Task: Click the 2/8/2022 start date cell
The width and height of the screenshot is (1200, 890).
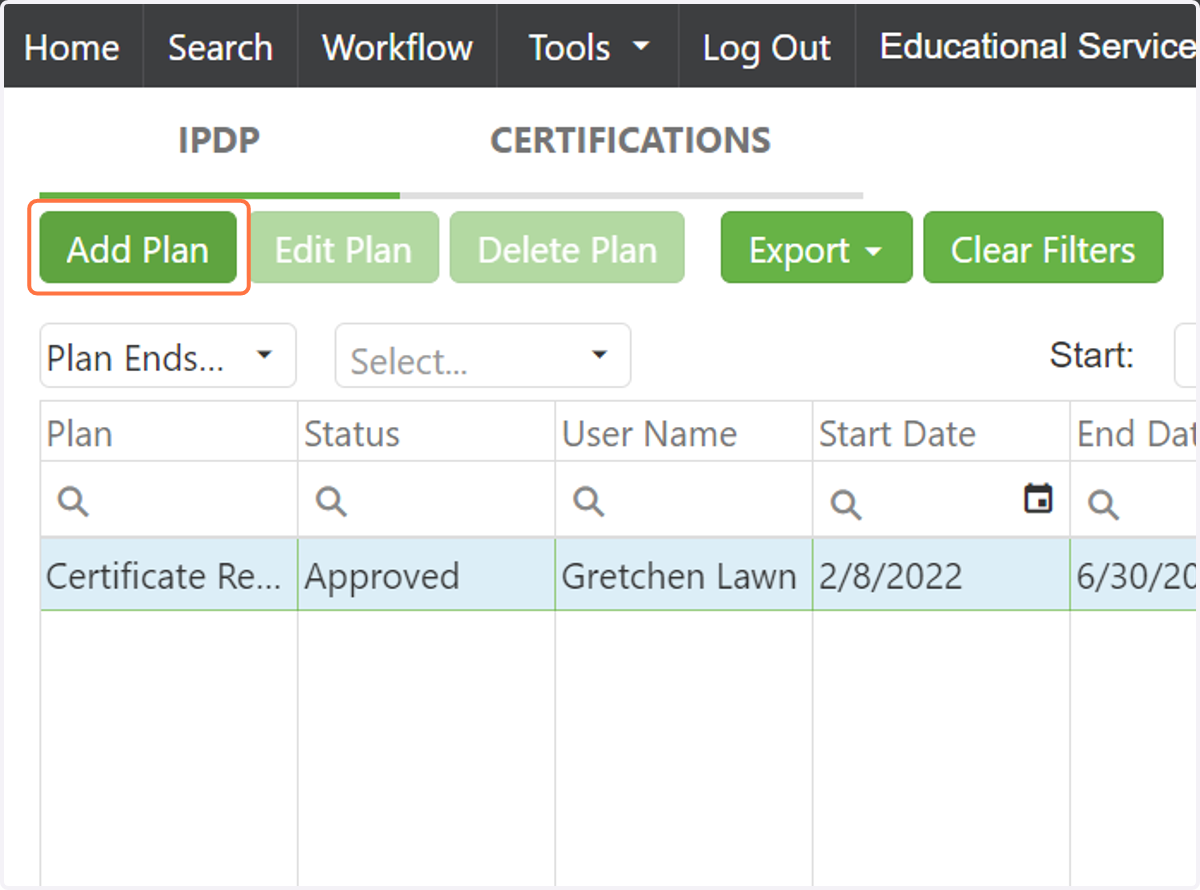Action: [941, 575]
